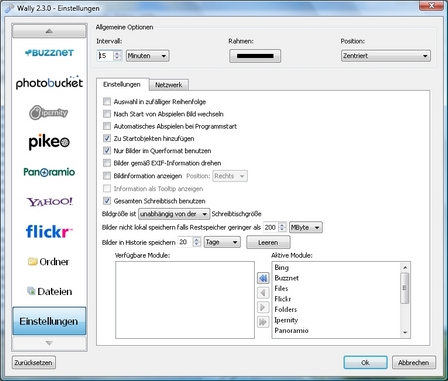Open the MByte unit dropdown
Image resolution: width=448 pixels, height=381 pixels.
coord(306,227)
